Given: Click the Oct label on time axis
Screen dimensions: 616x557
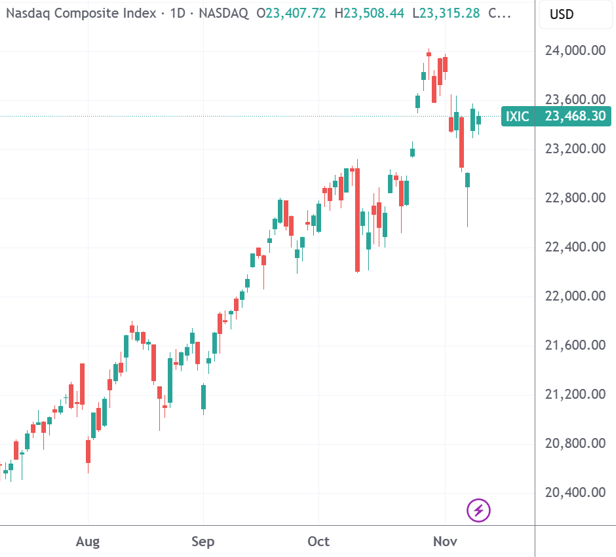Looking at the screenshot, I should click(x=318, y=541).
